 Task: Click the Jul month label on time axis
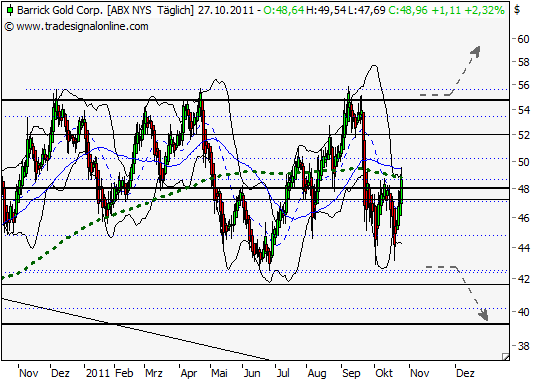(x=283, y=373)
